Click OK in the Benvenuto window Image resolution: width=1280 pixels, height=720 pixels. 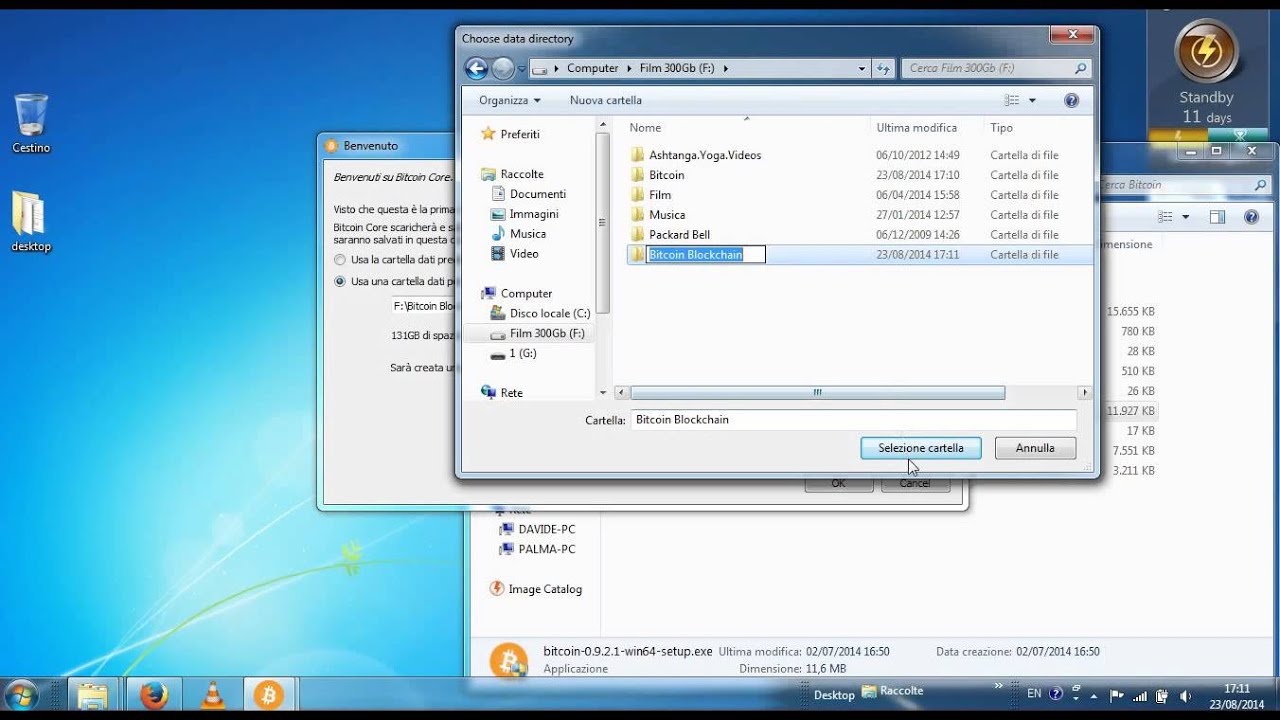(838, 484)
